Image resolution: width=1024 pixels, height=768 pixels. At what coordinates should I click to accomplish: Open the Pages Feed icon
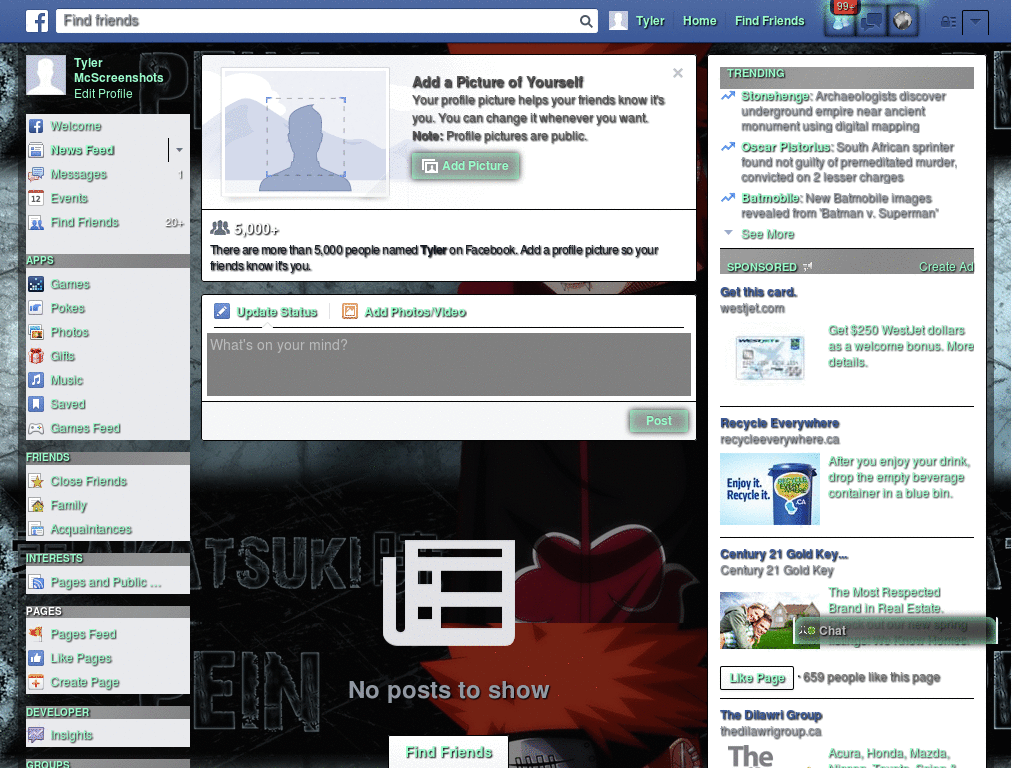coord(36,634)
